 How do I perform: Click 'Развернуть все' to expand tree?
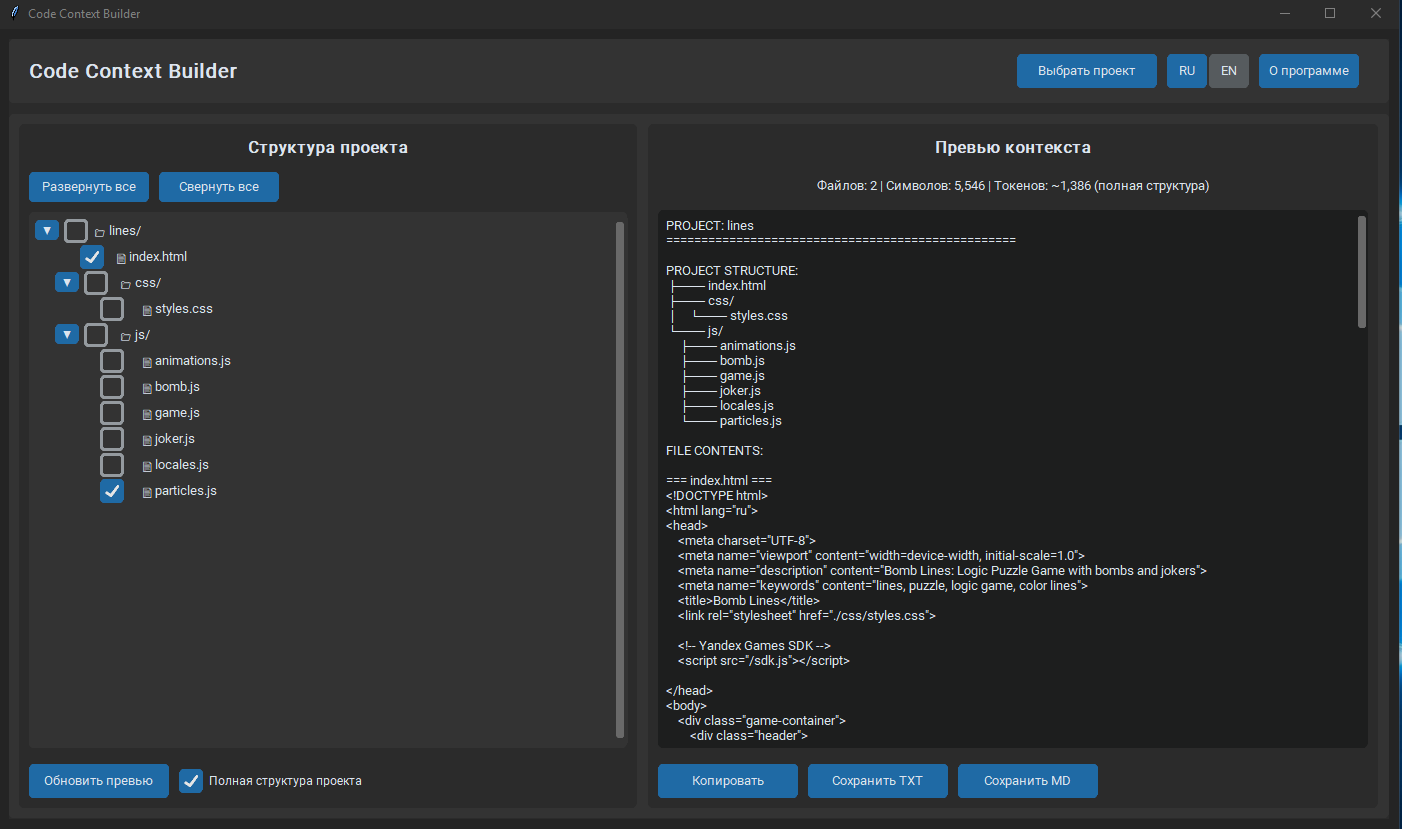tap(89, 187)
